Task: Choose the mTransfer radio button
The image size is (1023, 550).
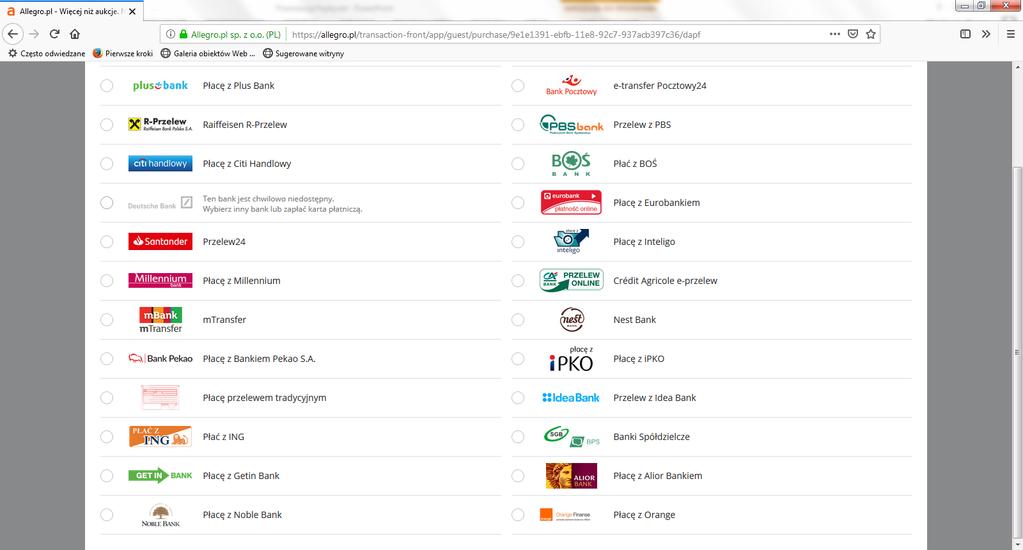Action: pos(107,320)
